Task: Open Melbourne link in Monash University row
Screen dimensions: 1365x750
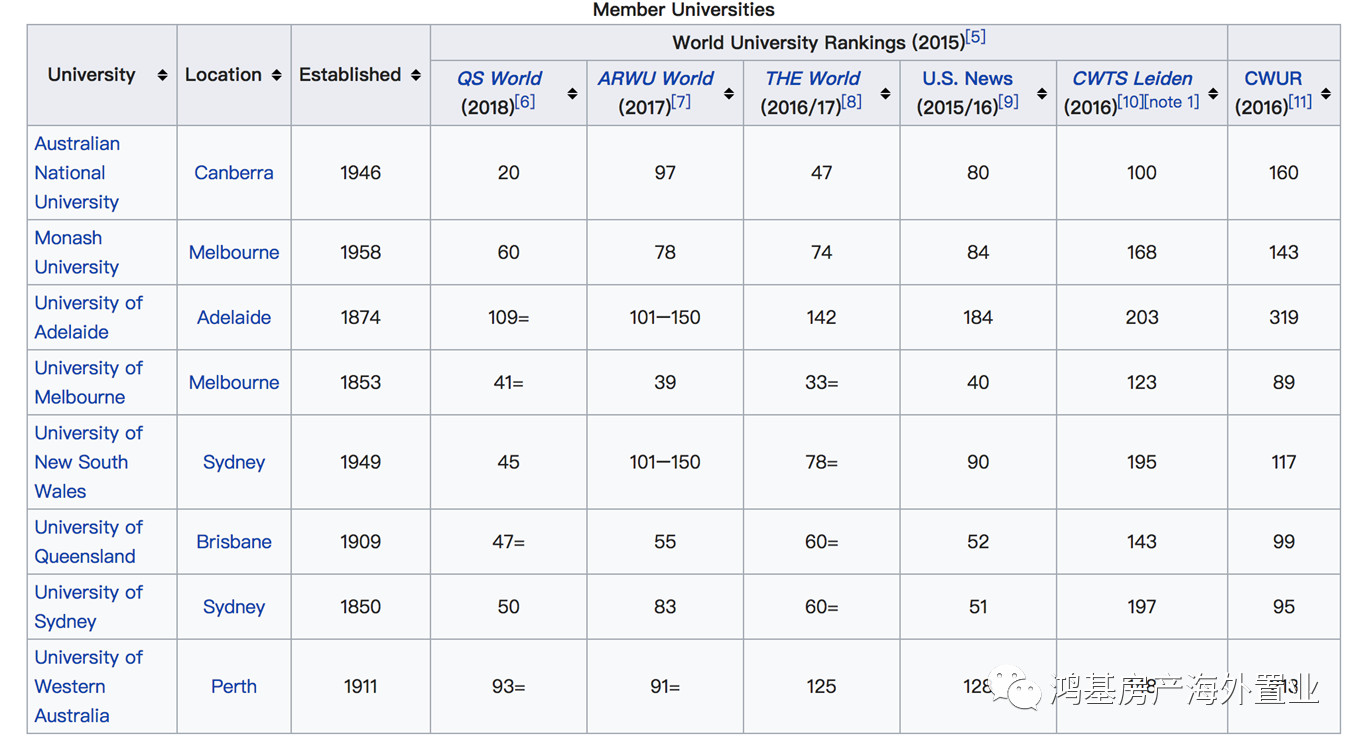Action: coord(234,253)
